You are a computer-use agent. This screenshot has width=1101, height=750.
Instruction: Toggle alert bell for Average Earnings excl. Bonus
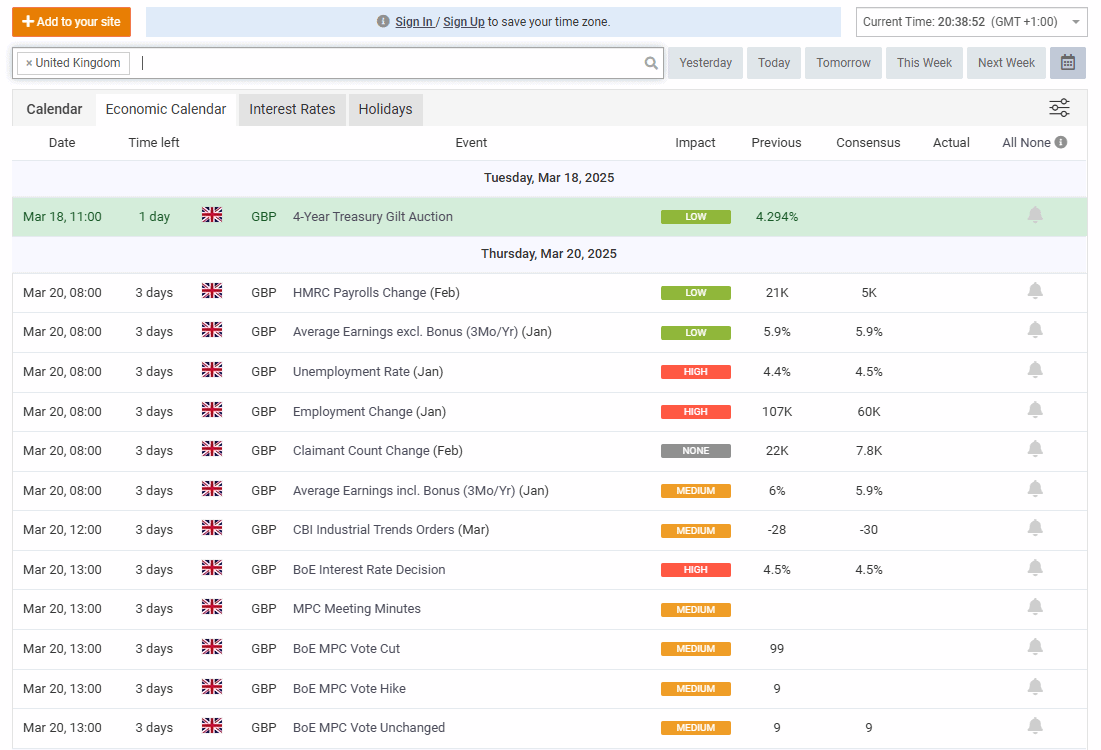[1035, 330]
